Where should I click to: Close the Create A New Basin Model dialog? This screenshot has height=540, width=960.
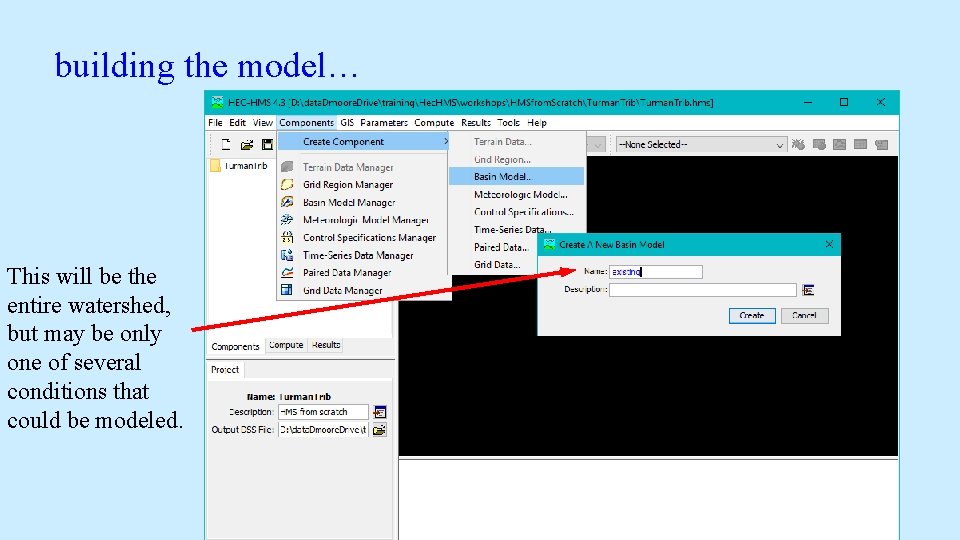pyautogui.click(x=829, y=244)
